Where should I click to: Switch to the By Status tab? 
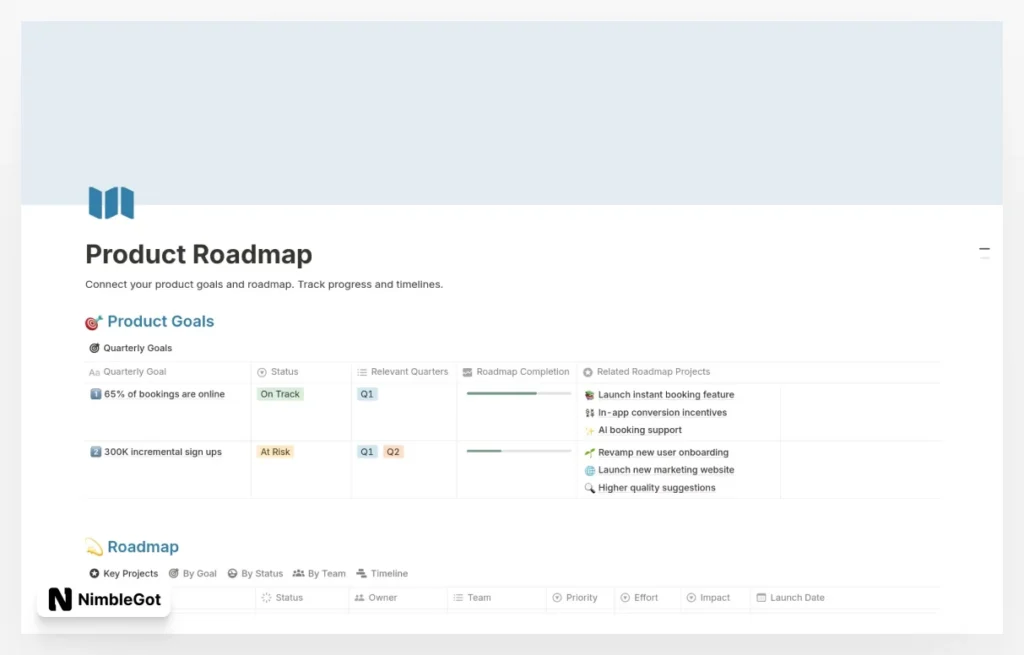pos(255,574)
